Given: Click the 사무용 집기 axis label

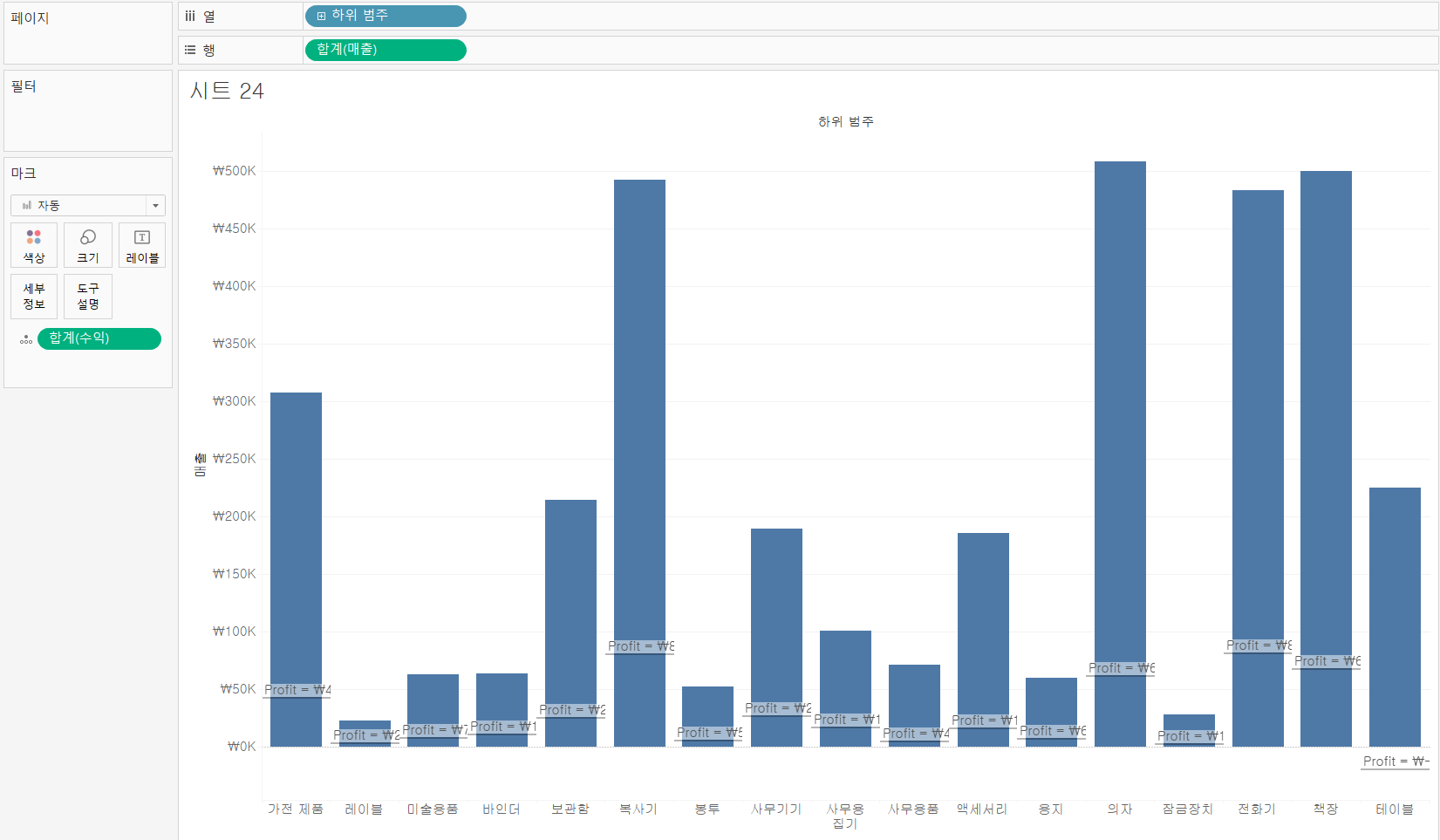Looking at the screenshot, I should click(845, 816).
